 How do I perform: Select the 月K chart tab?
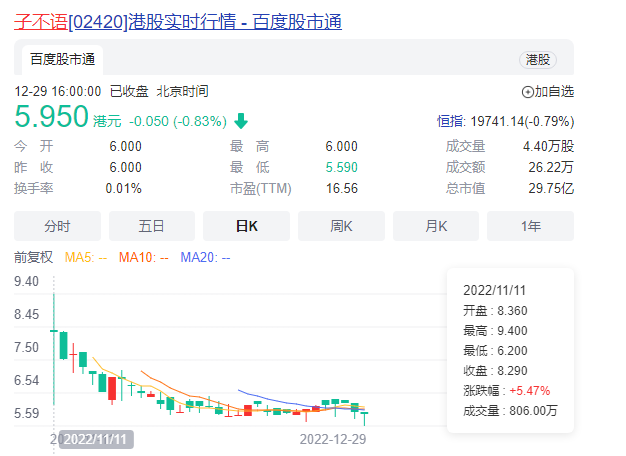pos(436,226)
